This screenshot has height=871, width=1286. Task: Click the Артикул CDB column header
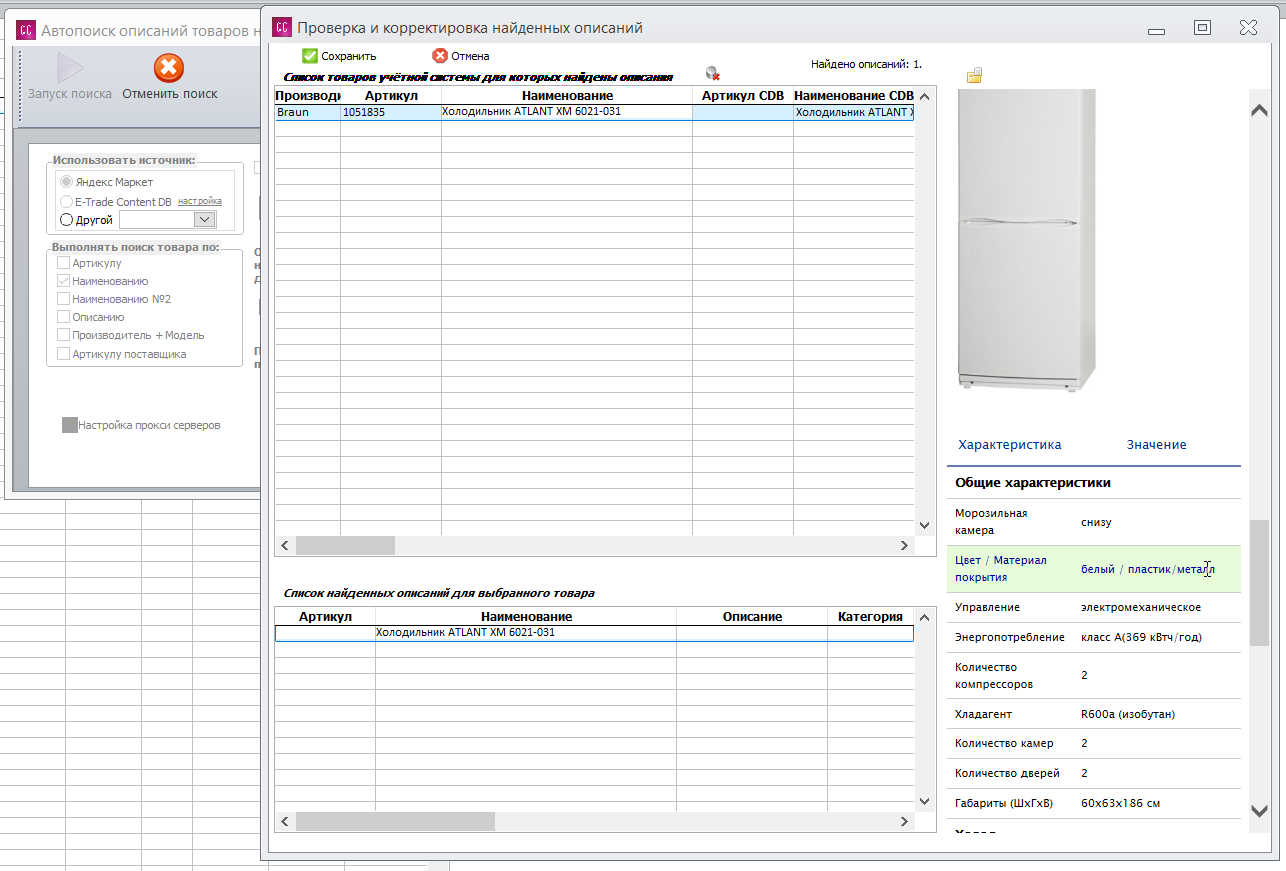[x=743, y=95]
